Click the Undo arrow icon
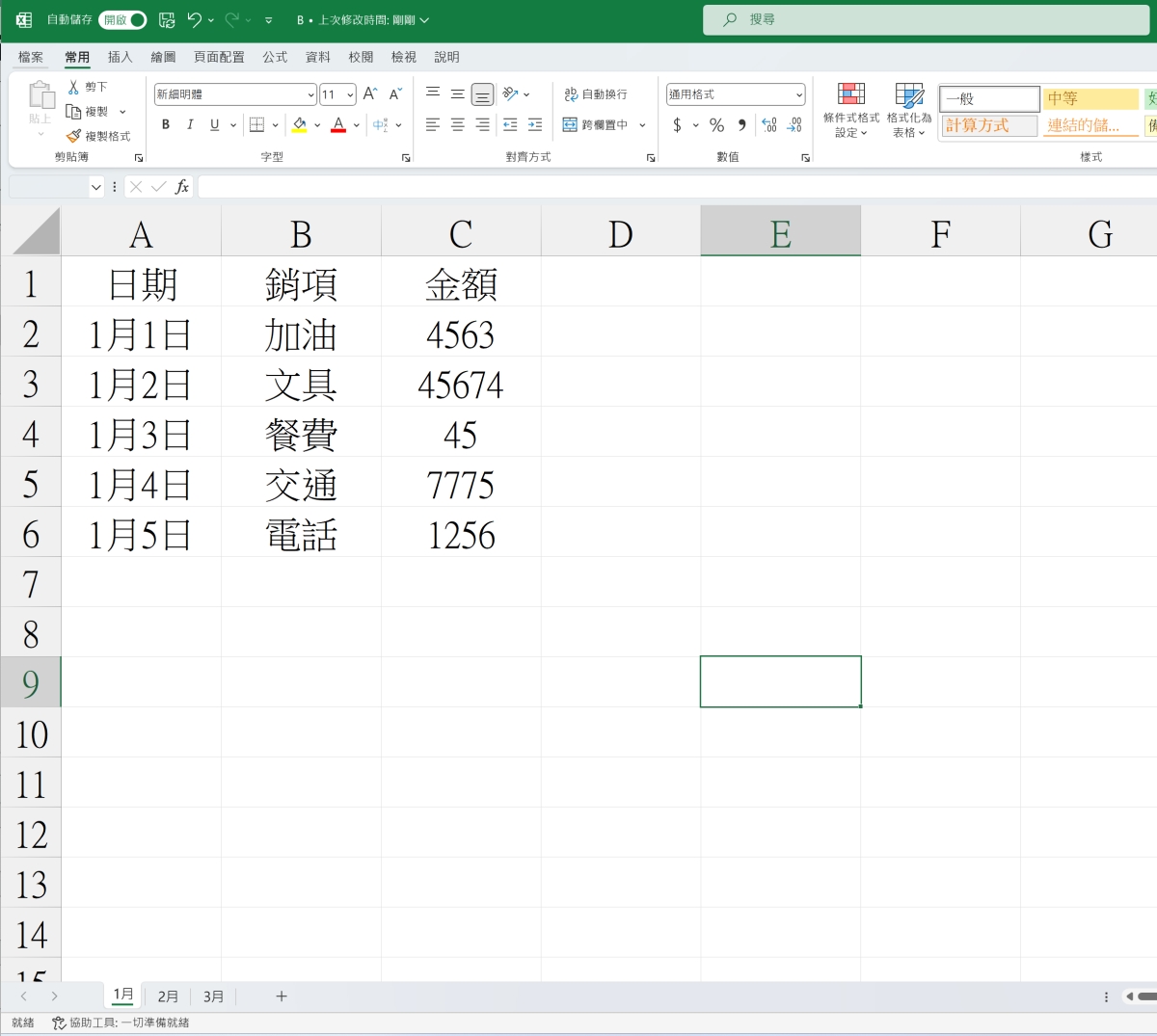This screenshot has width=1157, height=1036. (x=195, y=19)
